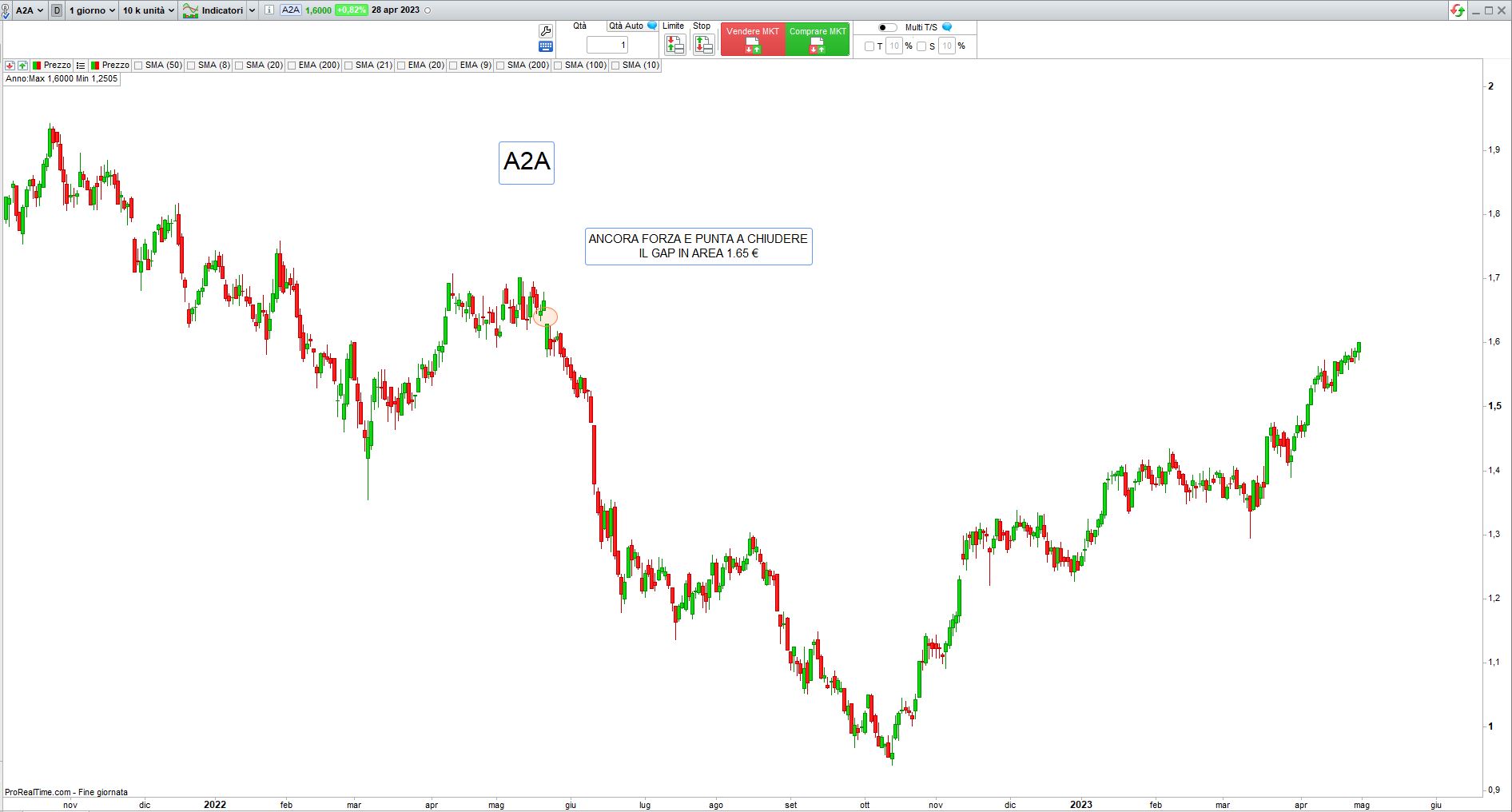Open the wrench settings icon
Image resolution: width=1512 pixels, height=812 pixels.
click(x=546, y=31)
